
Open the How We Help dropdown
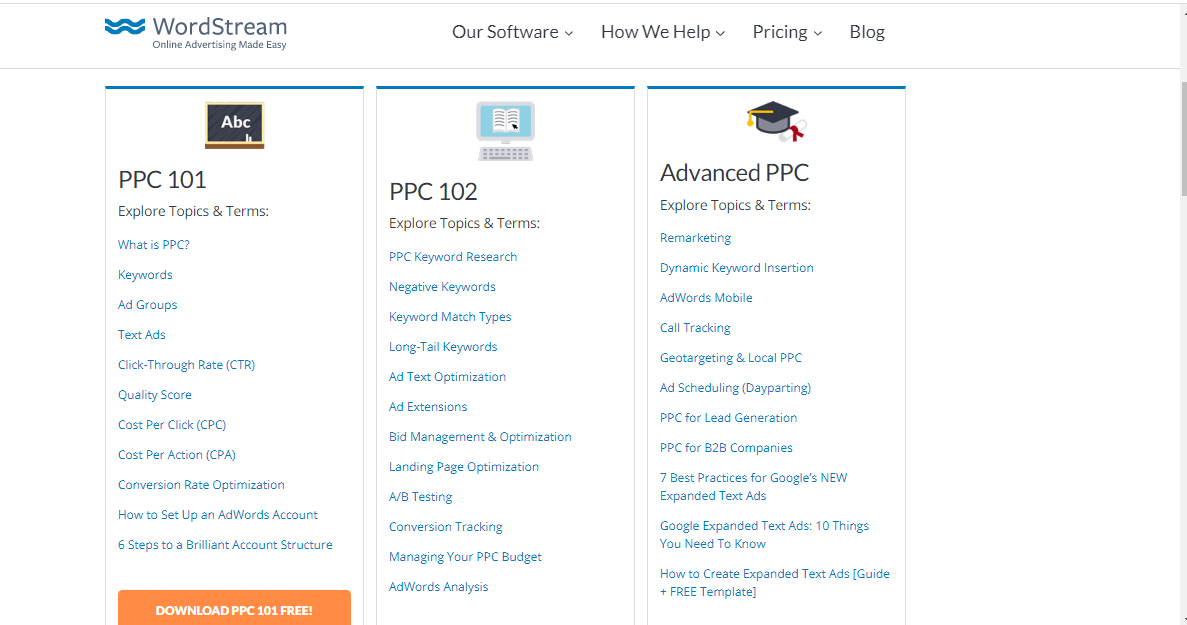pos(663,32)
